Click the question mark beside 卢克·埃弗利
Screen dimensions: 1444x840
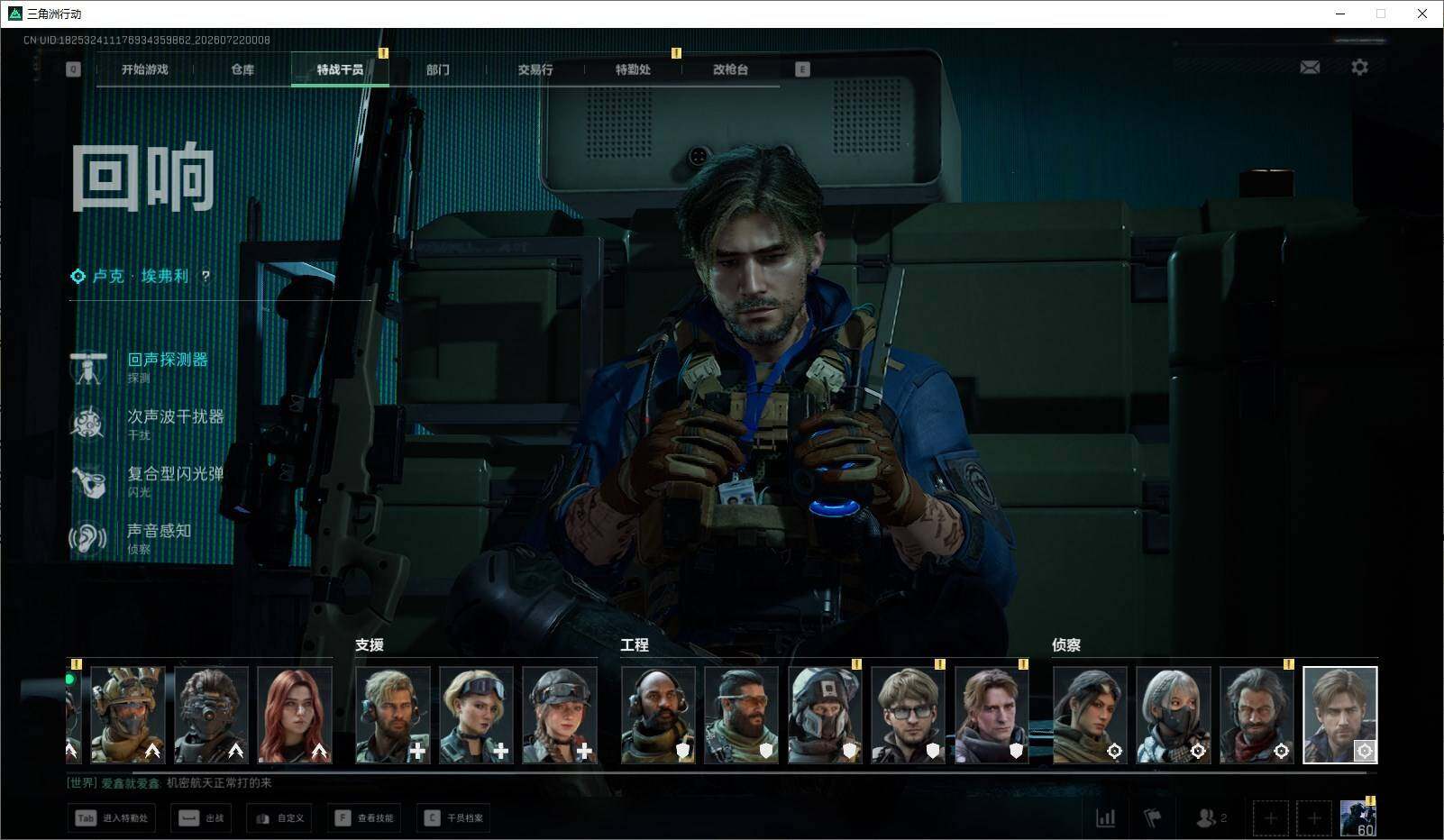point(206,276)
